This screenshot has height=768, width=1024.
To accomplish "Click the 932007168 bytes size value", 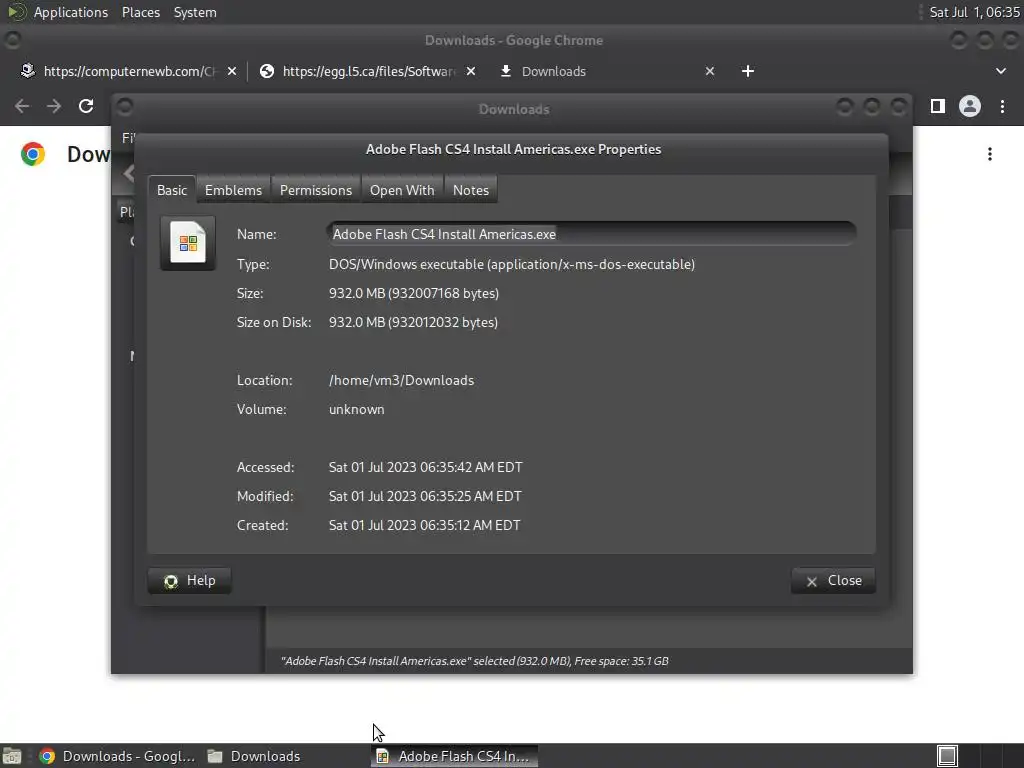I will (x=414, y=293).
